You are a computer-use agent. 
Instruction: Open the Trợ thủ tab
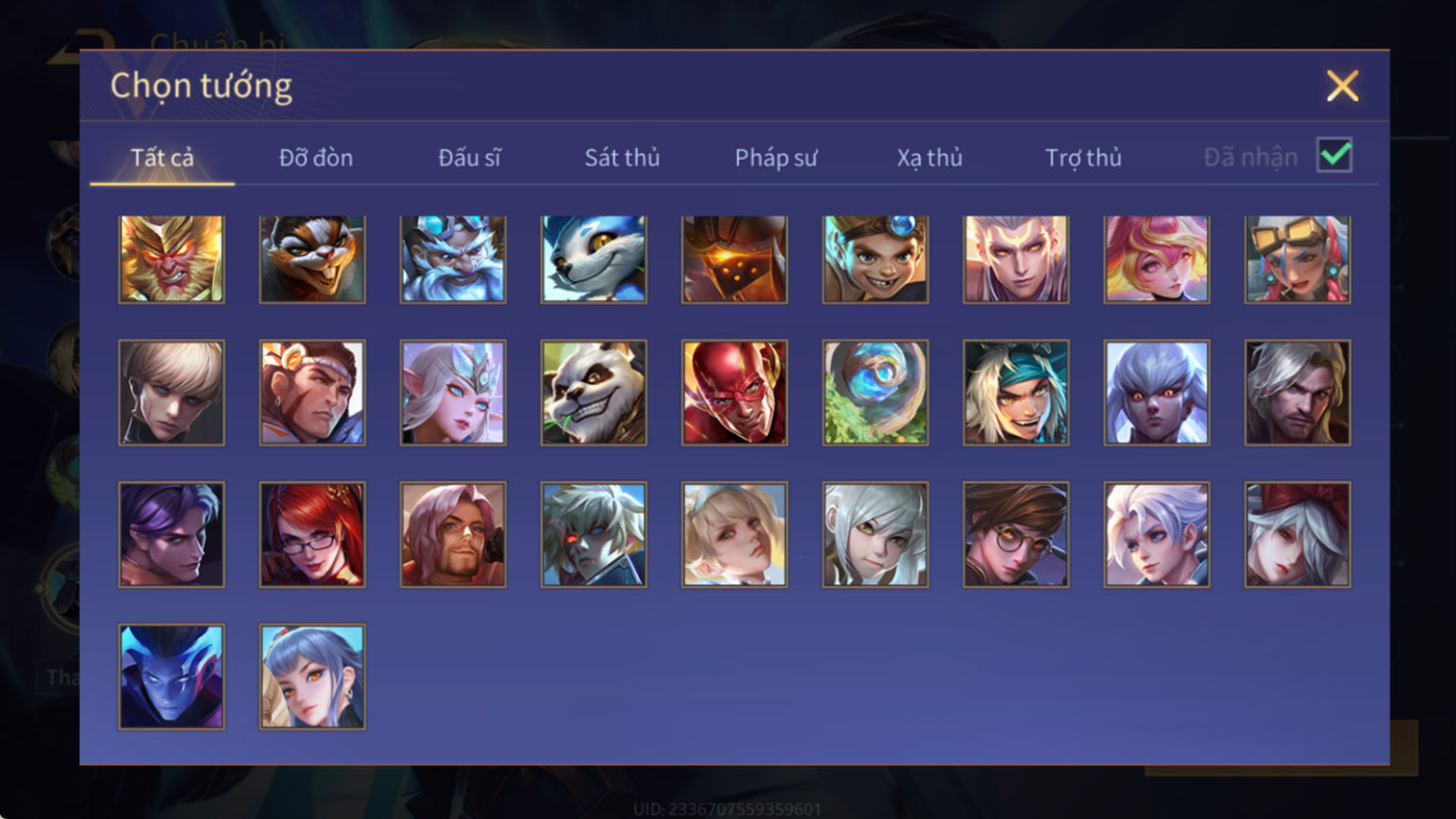pyautogui.click(x=1083, y=158)
